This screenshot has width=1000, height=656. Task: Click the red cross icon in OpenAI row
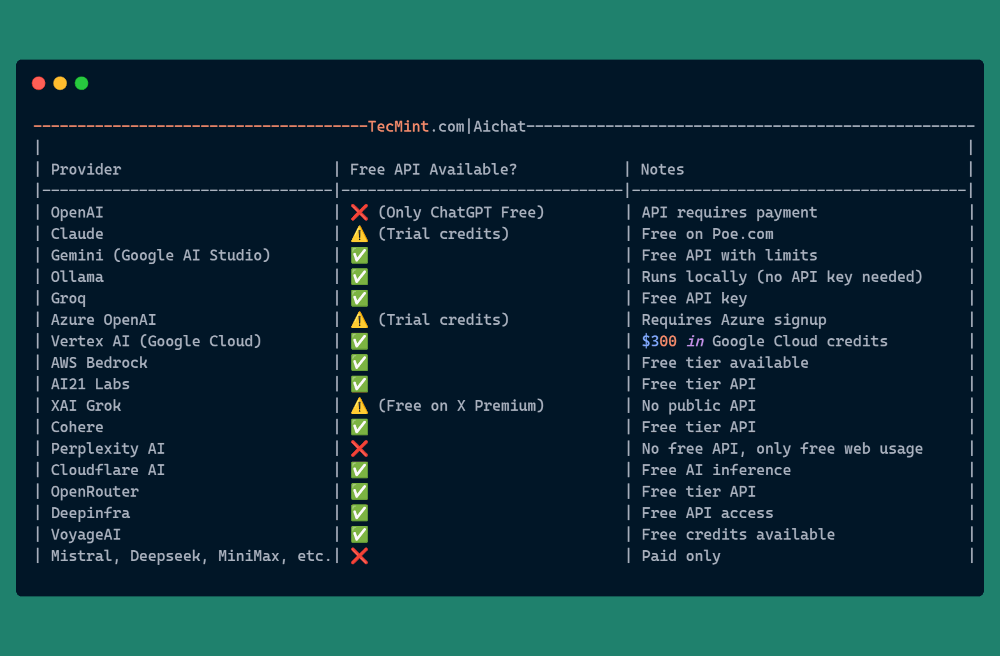359,212
